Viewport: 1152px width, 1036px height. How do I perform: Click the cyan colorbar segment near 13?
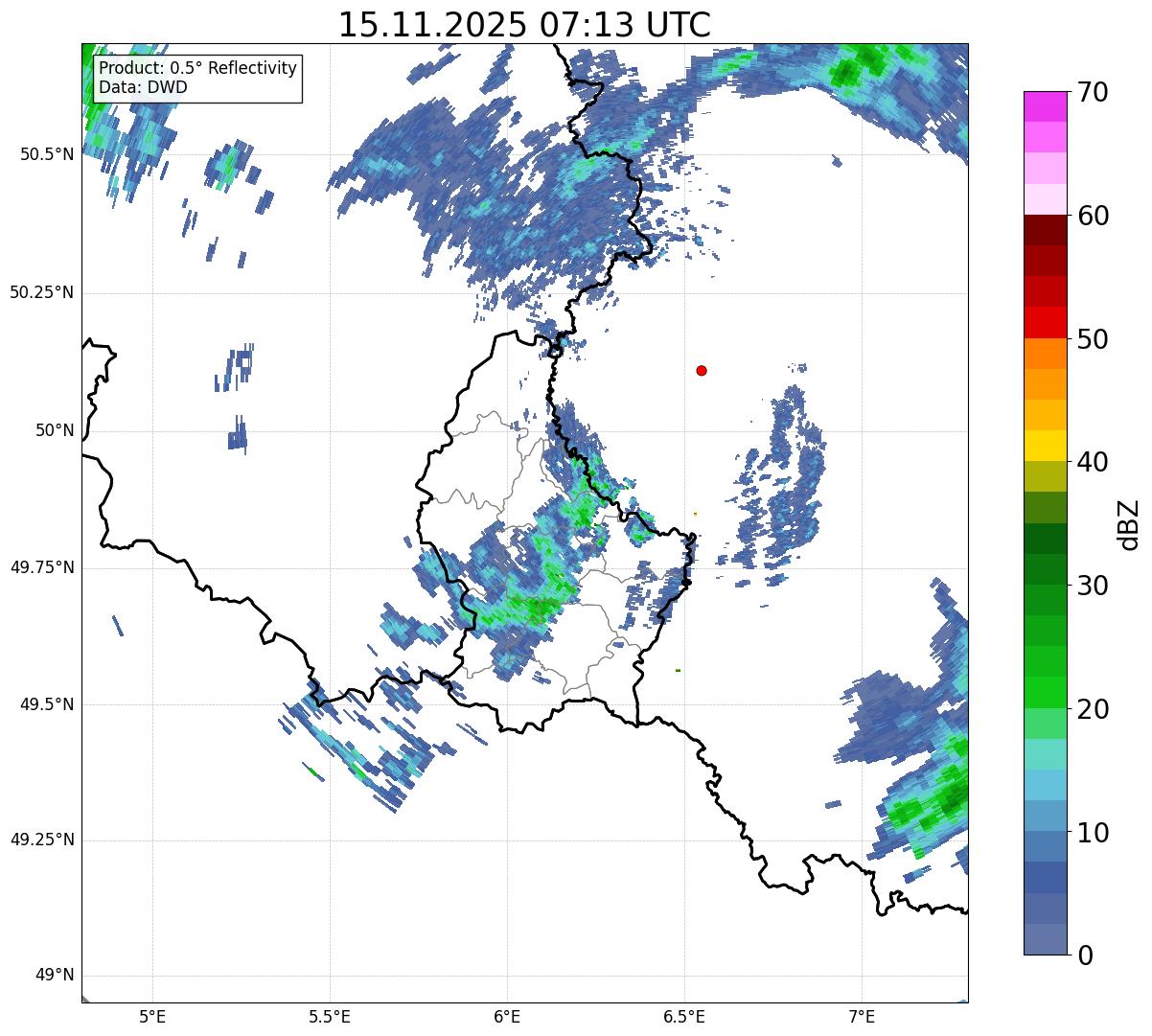(x=1045, y=785)
